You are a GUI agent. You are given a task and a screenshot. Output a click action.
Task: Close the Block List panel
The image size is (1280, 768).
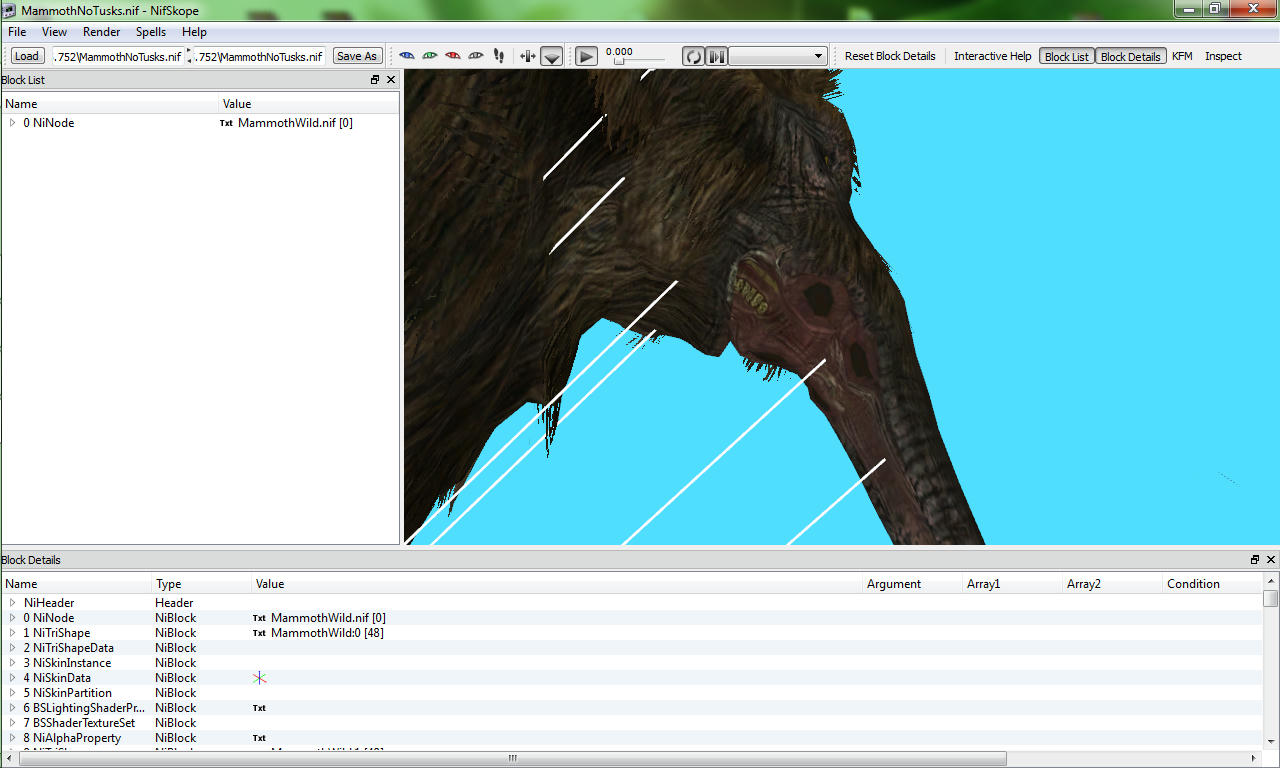coord(391,80)
